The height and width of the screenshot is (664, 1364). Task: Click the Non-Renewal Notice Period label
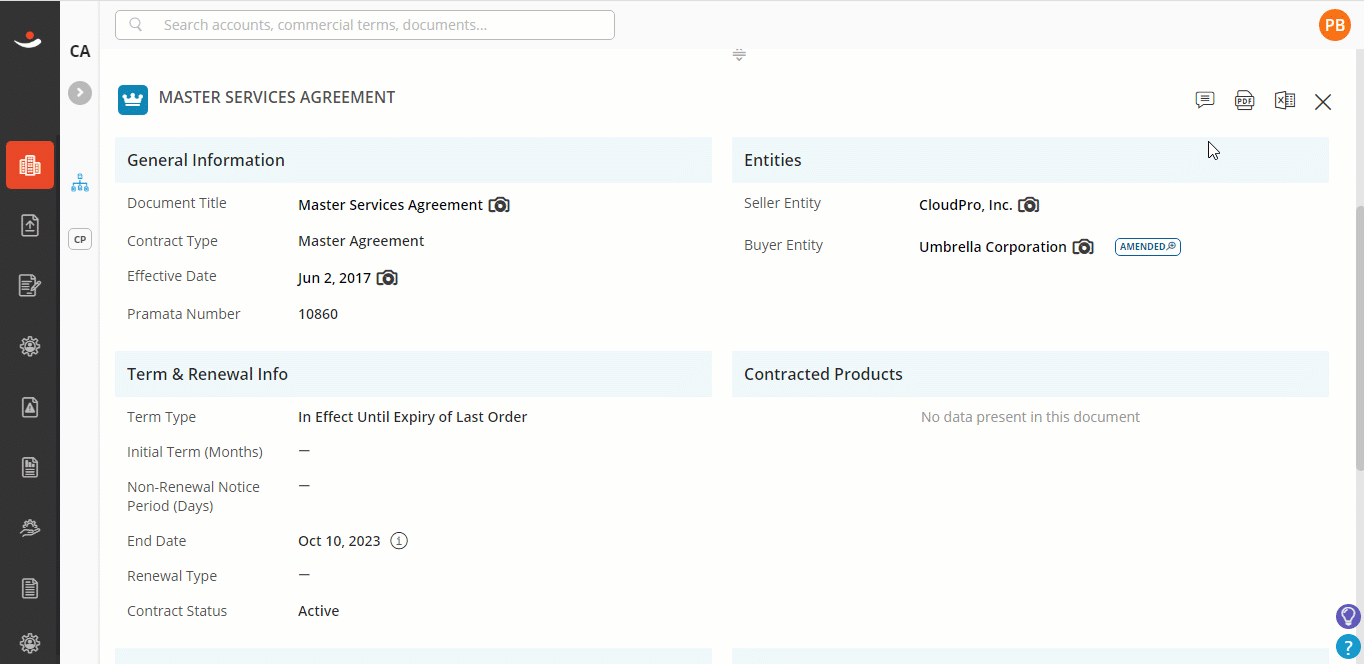point(193,496)
